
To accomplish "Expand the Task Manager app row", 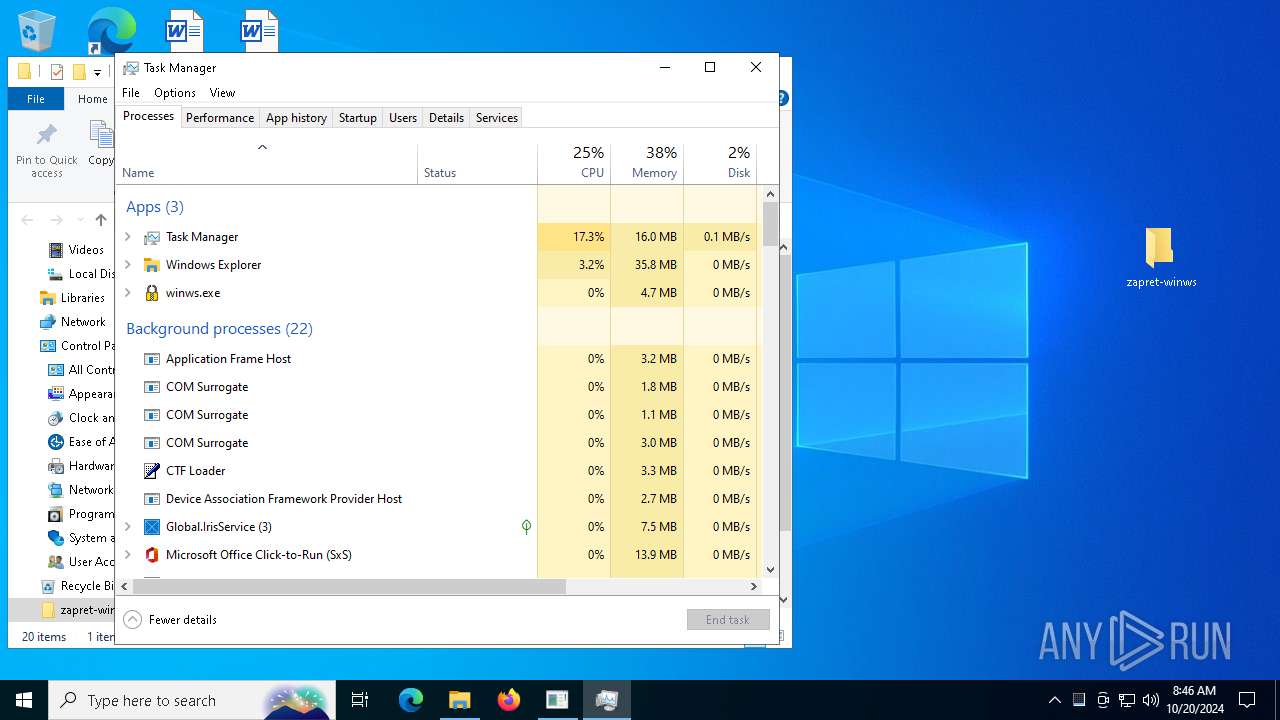I will pos(127,237).
